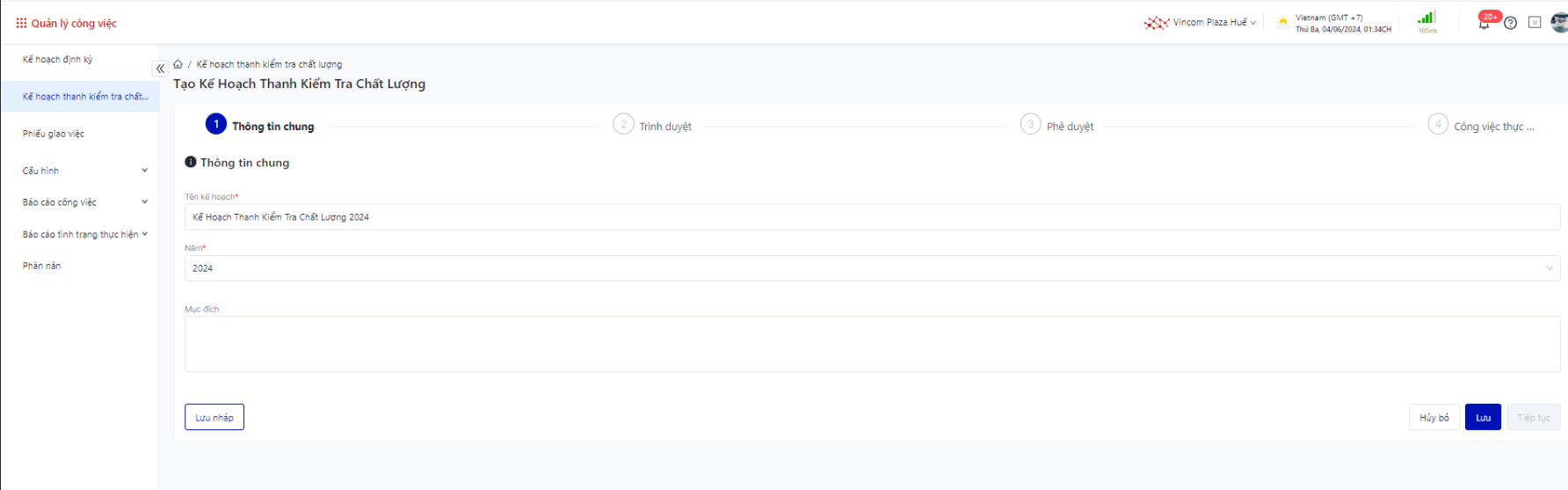Image resolution: width=1568 pixels, height=490 pixels.
Task: Click Hủy bỏ button
Action: pos(1434,417)
